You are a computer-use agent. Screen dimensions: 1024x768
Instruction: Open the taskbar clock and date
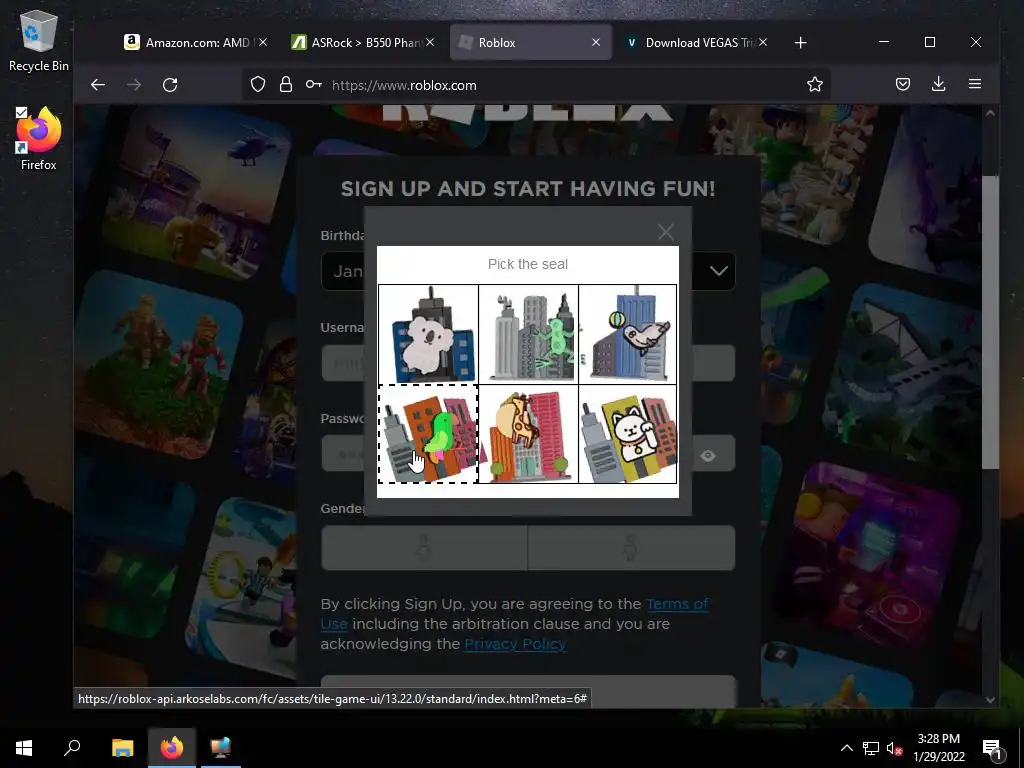tap(938, 747)
